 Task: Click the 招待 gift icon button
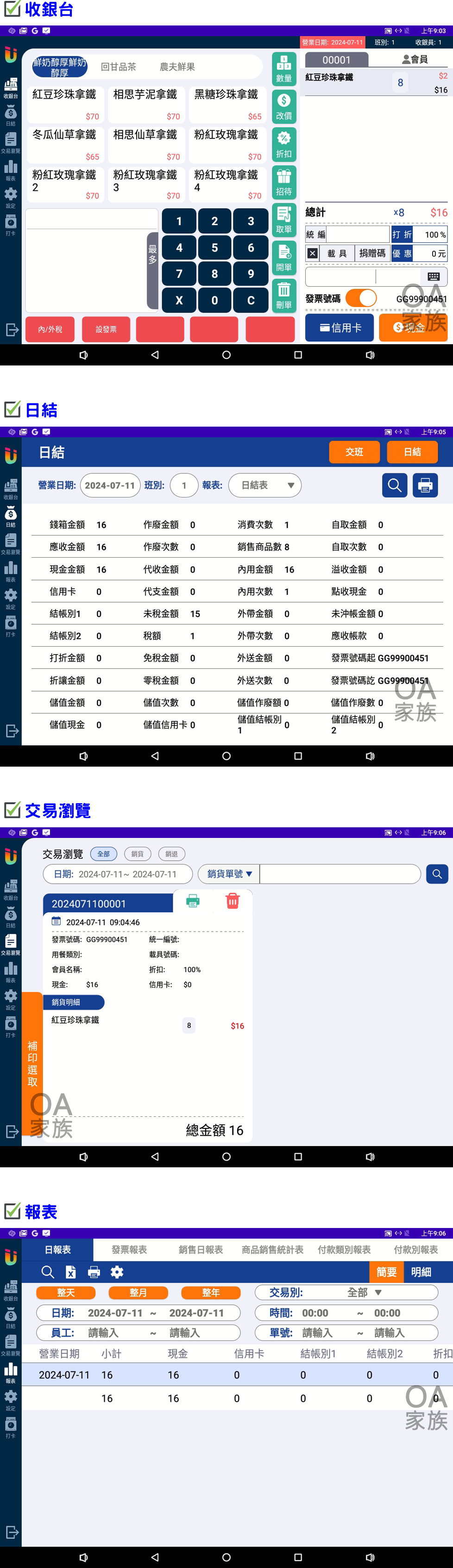(x=284, y=182)
